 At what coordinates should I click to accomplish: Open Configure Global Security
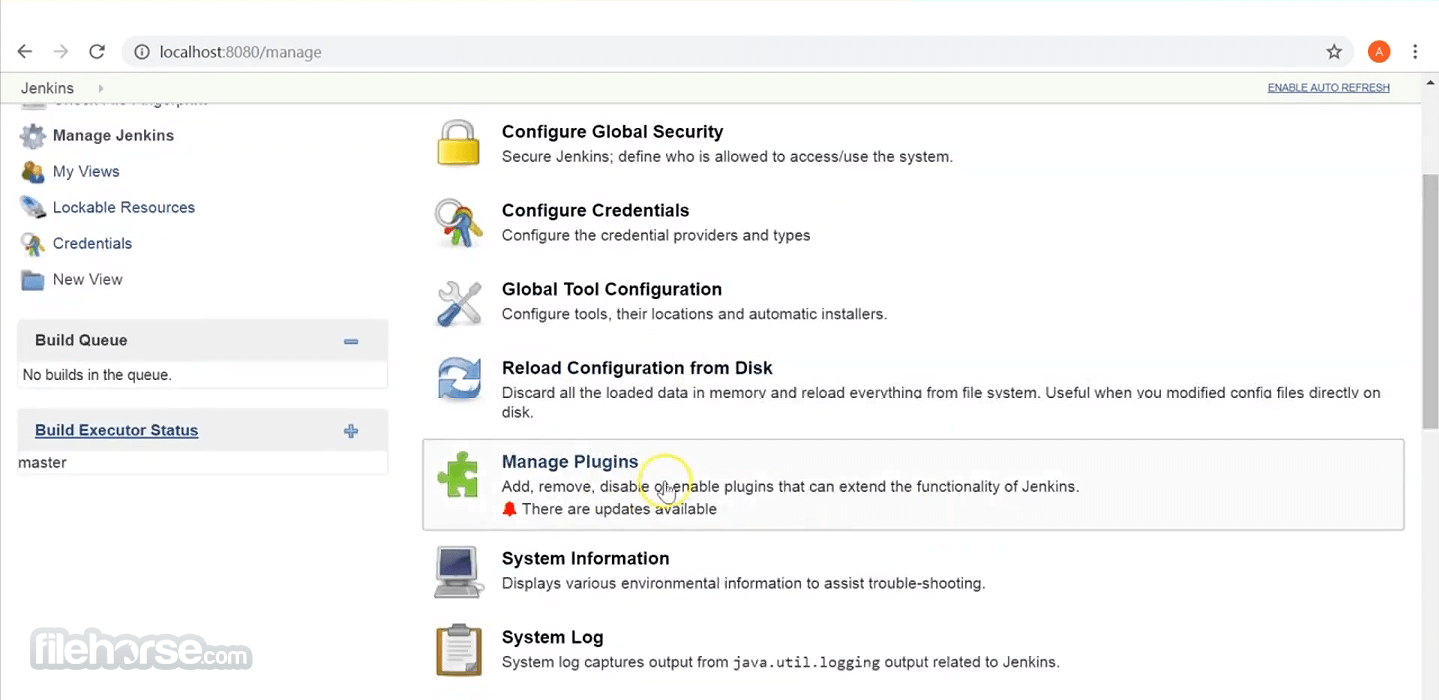(x=612, y=132)
